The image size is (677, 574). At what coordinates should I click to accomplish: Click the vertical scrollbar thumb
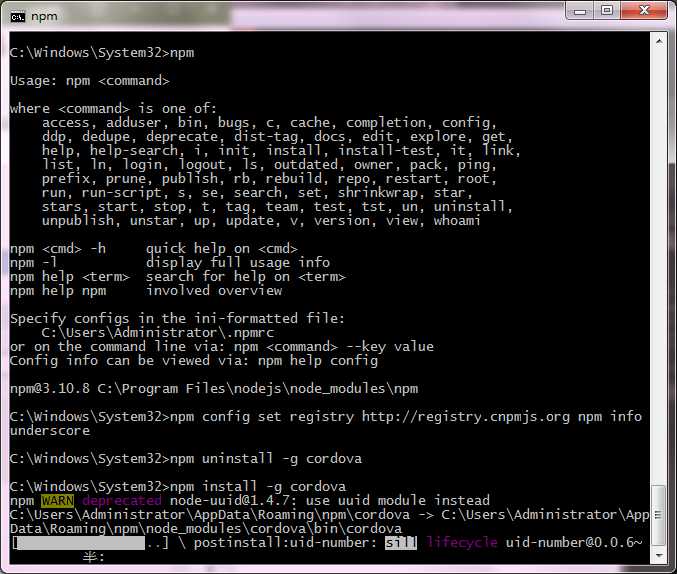(x=659, y=515)
